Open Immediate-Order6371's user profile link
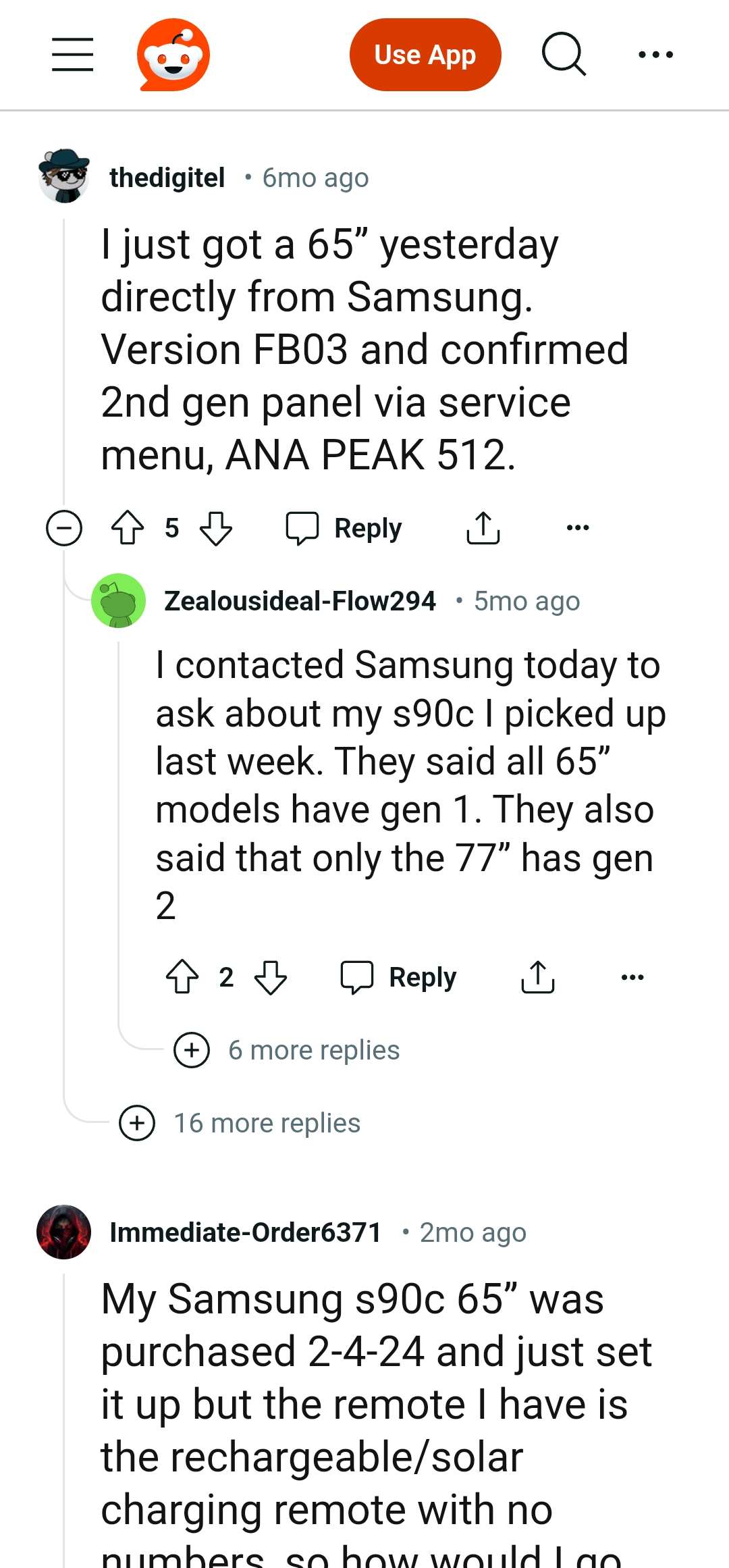This screenshot has width=729, height=1568. point(246,1232)
